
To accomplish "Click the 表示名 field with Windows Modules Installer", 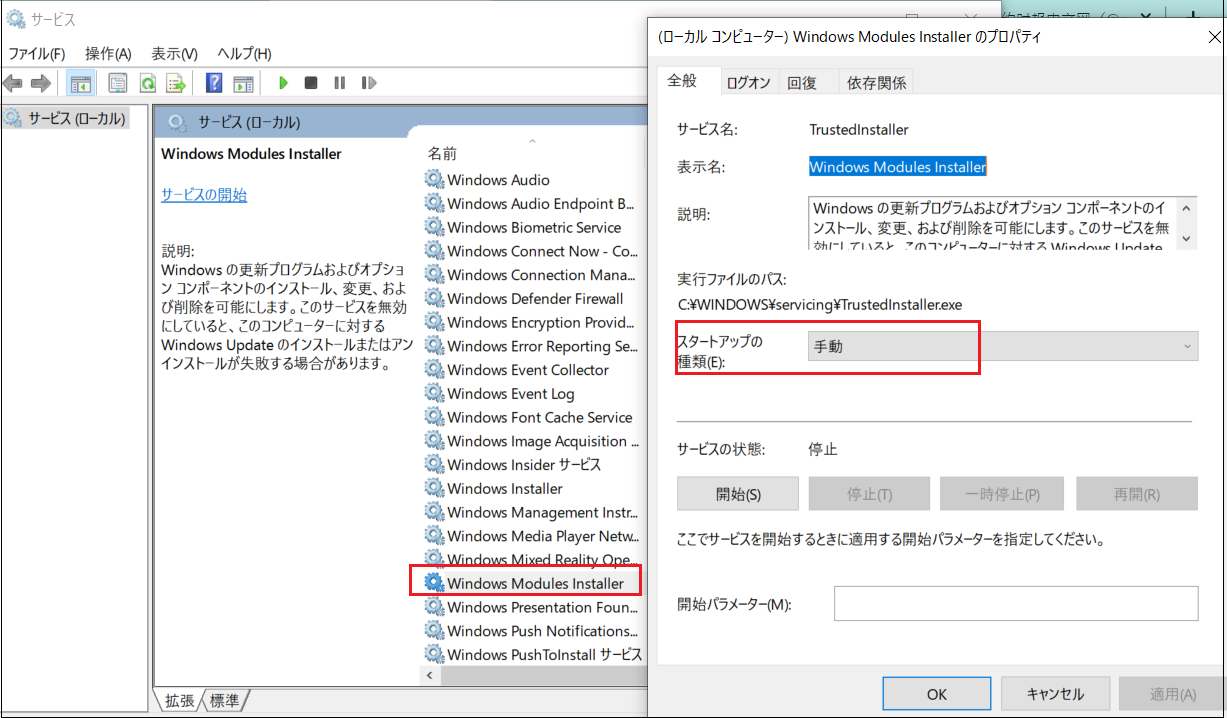I will (x=897, y=167).
